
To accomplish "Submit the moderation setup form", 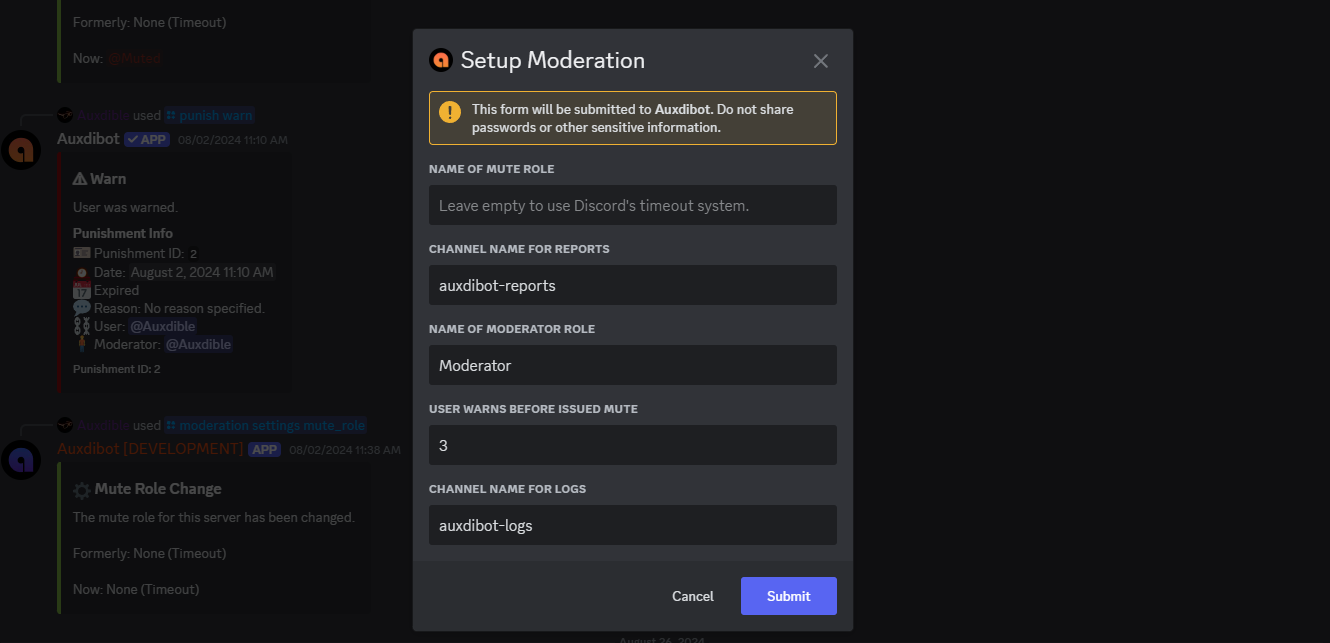I will pyautogui.click(x=788, y=596).
